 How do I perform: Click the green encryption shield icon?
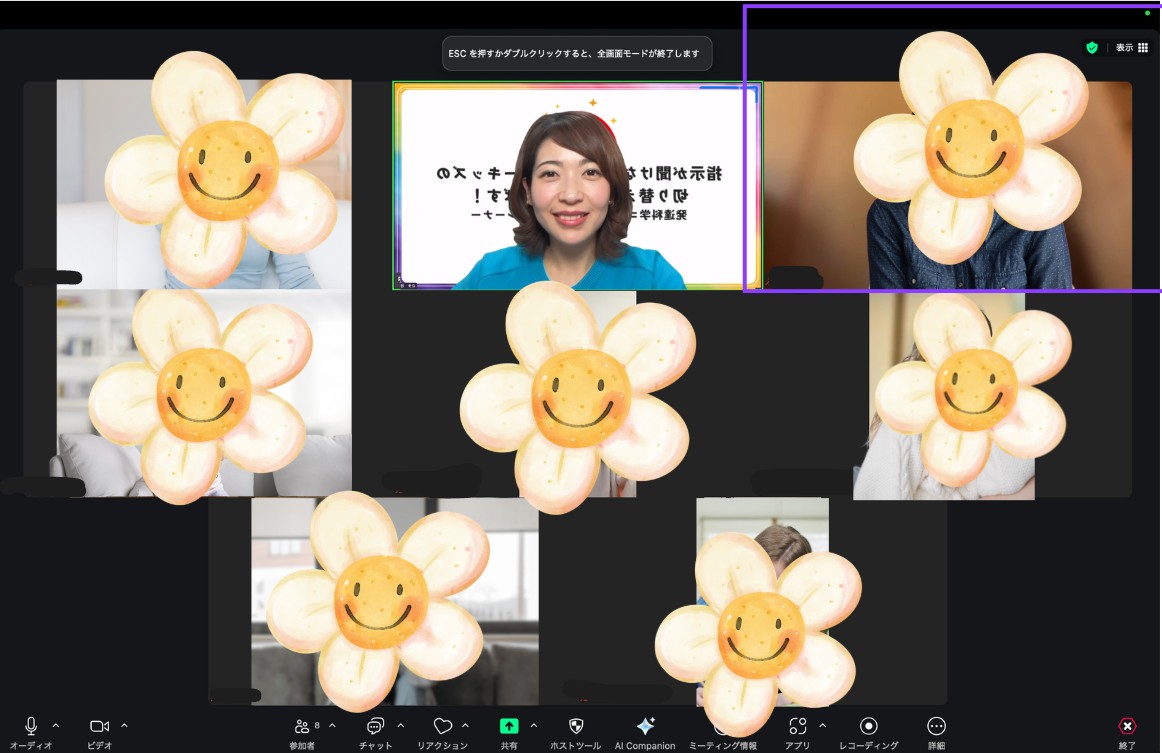point(1092,48)
